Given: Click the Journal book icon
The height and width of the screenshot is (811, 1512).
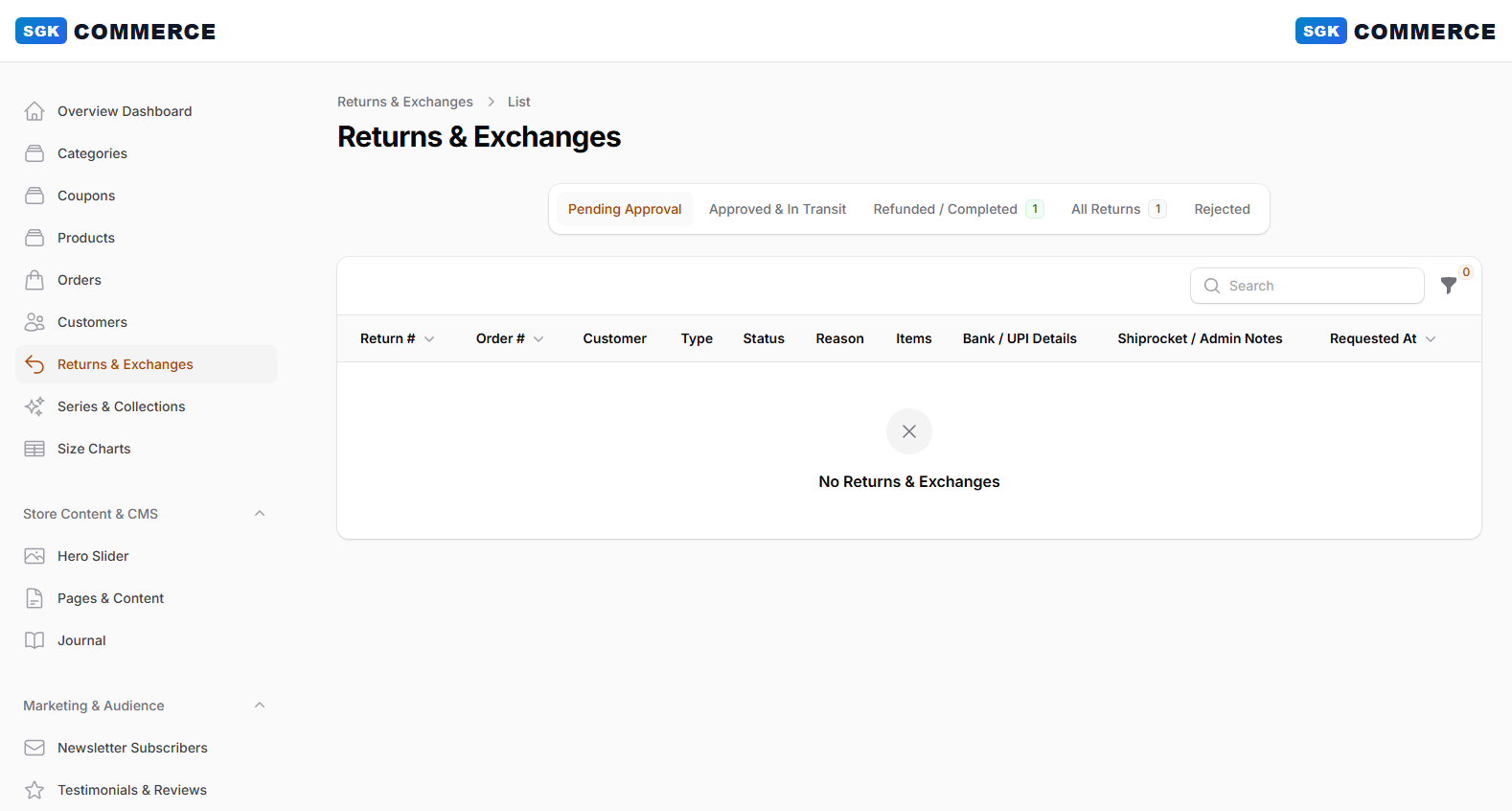Looking at the screenshot, I should coord(34,640).
